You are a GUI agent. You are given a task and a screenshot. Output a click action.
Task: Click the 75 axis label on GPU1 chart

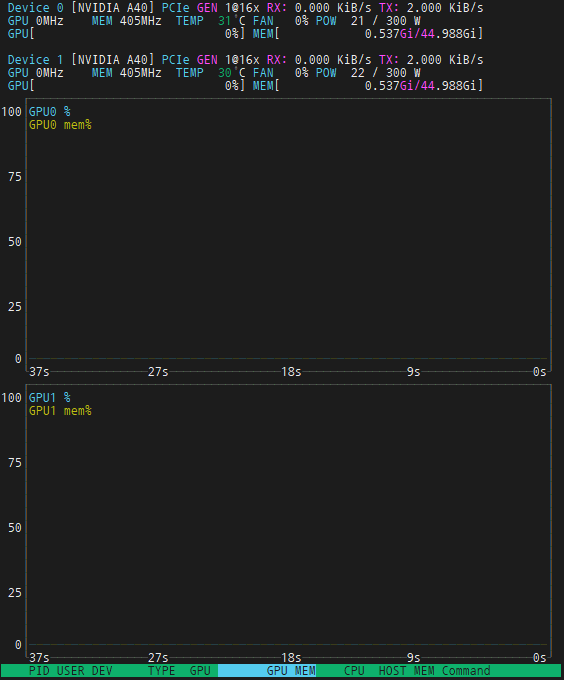click(15, 463)
